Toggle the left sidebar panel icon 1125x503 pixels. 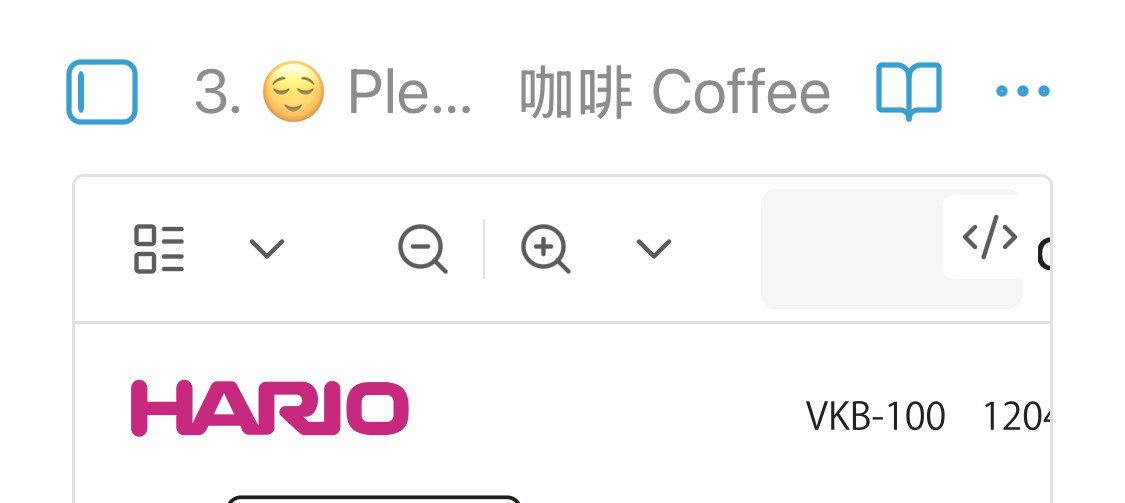102,92
